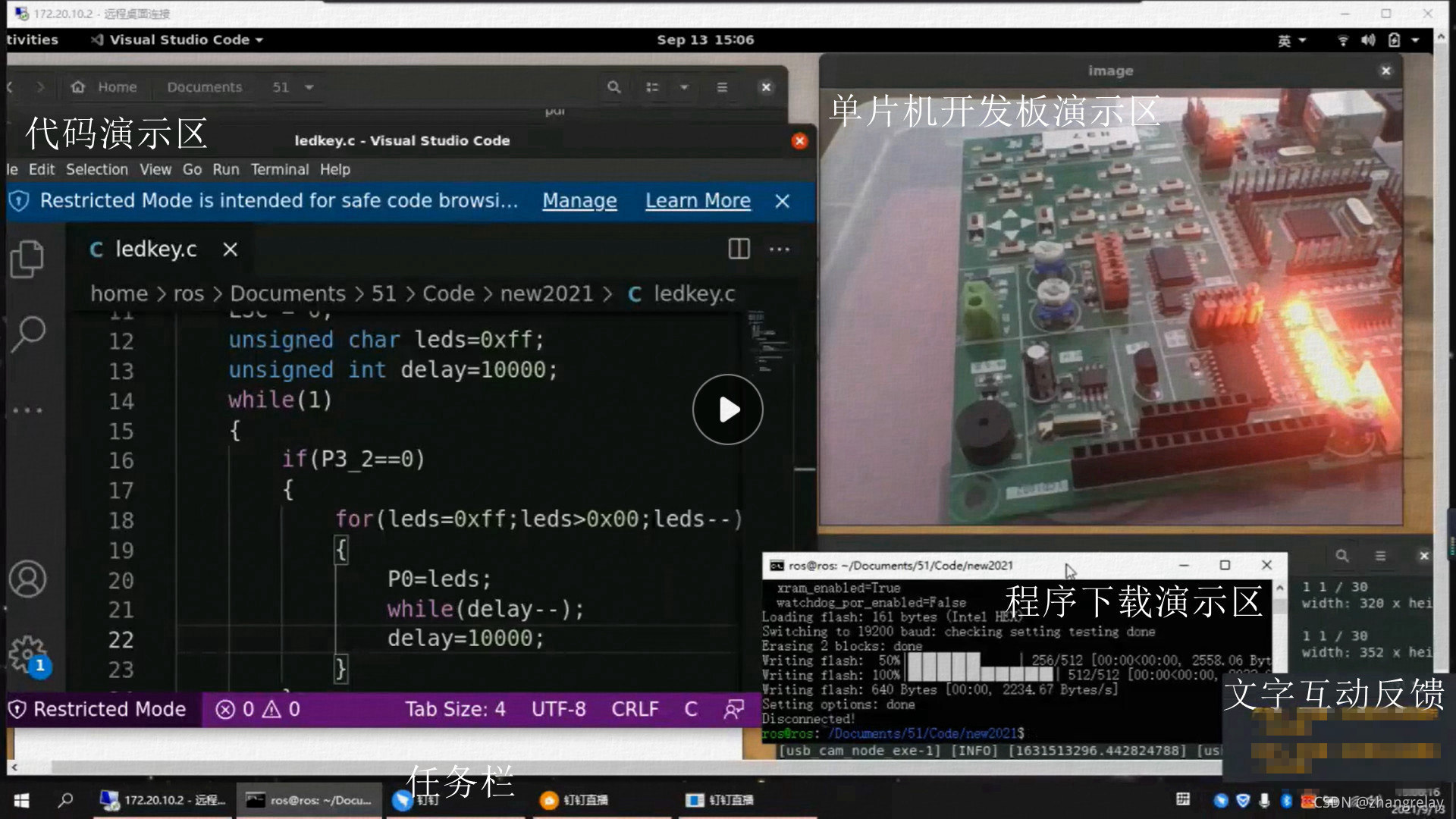The height and width of the screenshot is (819, 1456).
Task: Split the editor with split icon
Action: pyautogui.click(x=739, y=249)
